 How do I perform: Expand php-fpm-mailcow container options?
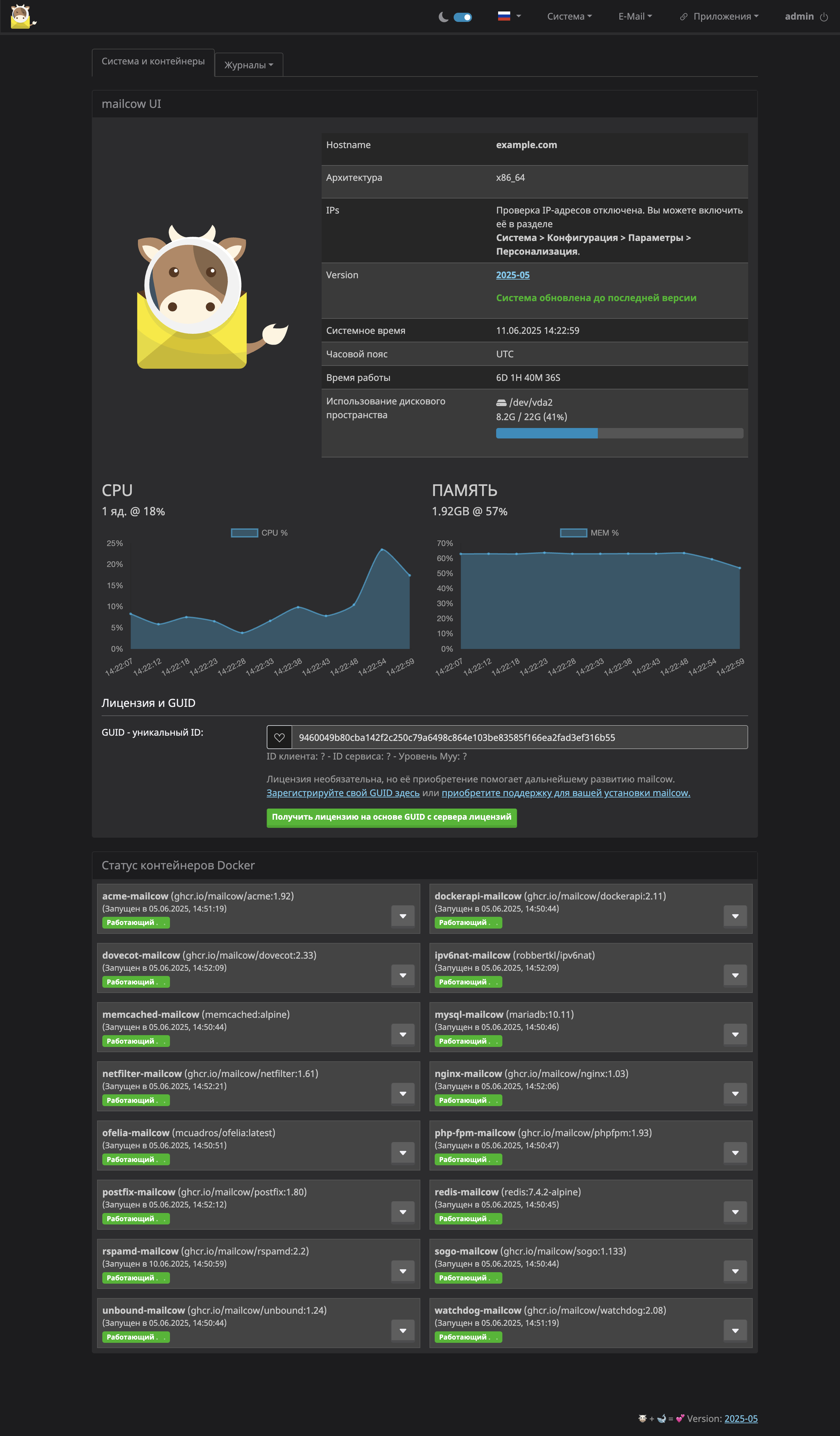click(x=735, y=1154)
